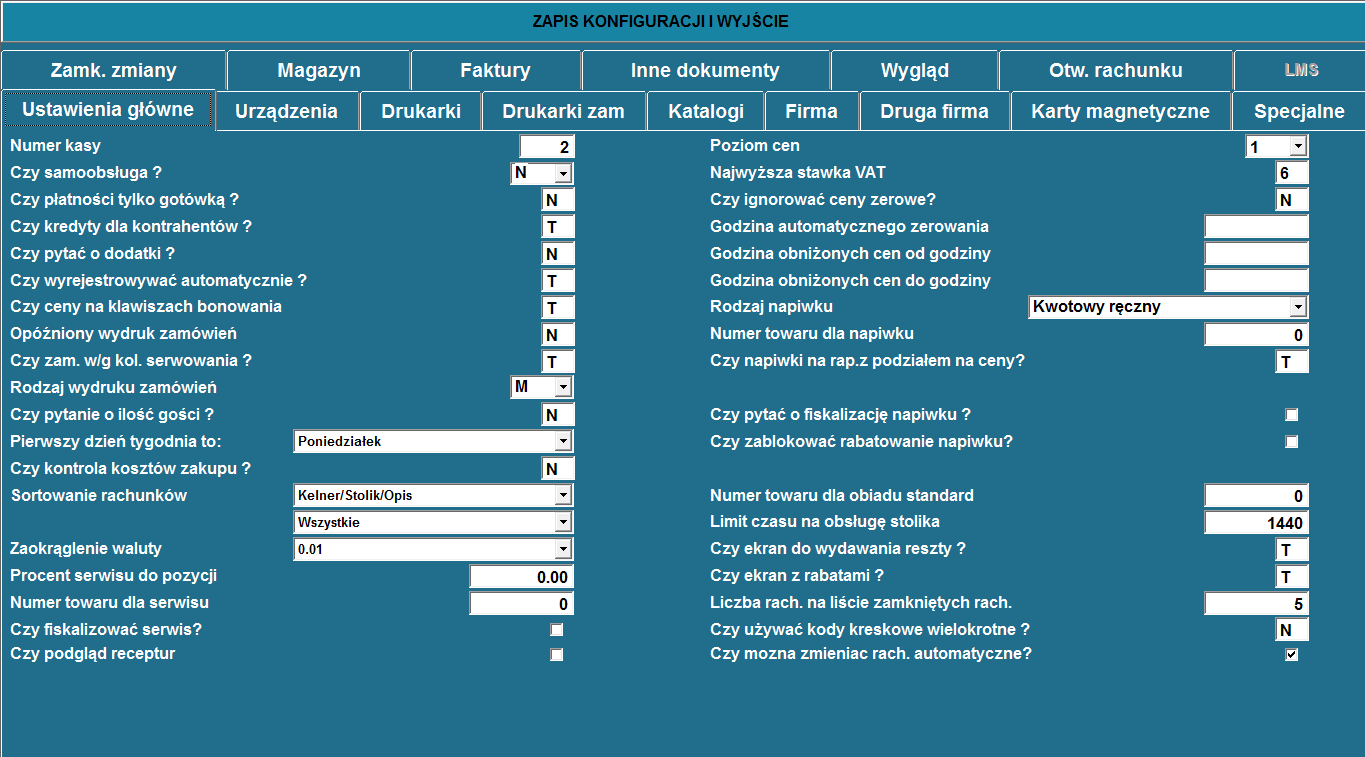The width and height of the screenshot is (1365, 757).
Task: Switch to Zamk. zmiany tab
Action: [x=114, y=70]
